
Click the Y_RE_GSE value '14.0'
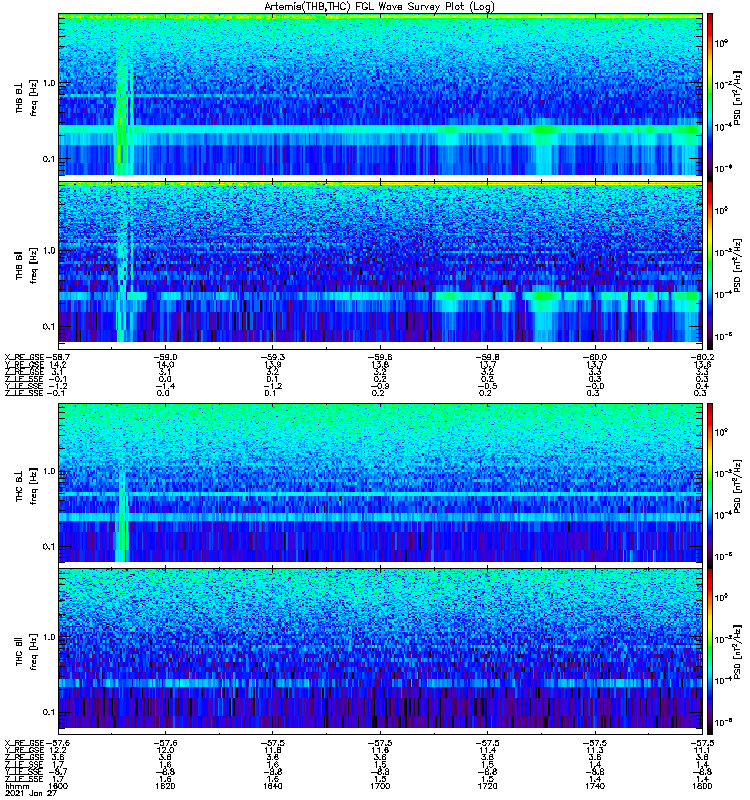(x=165, y=365)
